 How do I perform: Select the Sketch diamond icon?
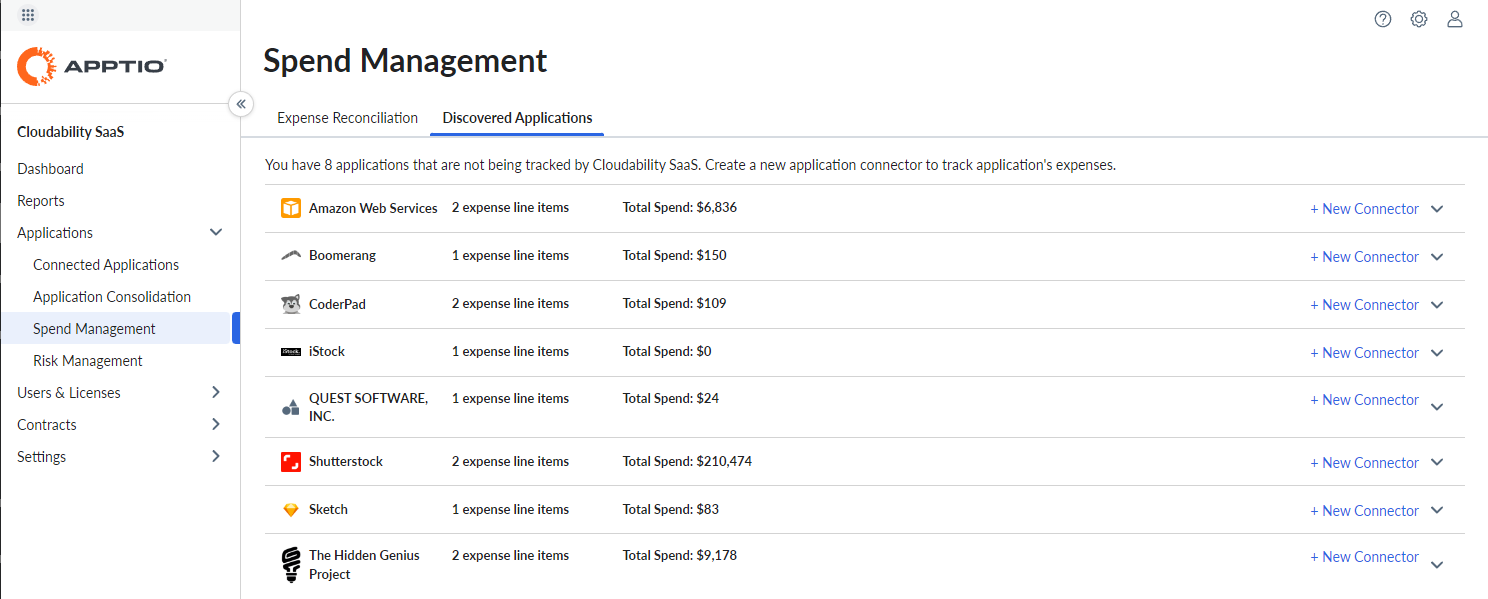click(x=290, y=509)
